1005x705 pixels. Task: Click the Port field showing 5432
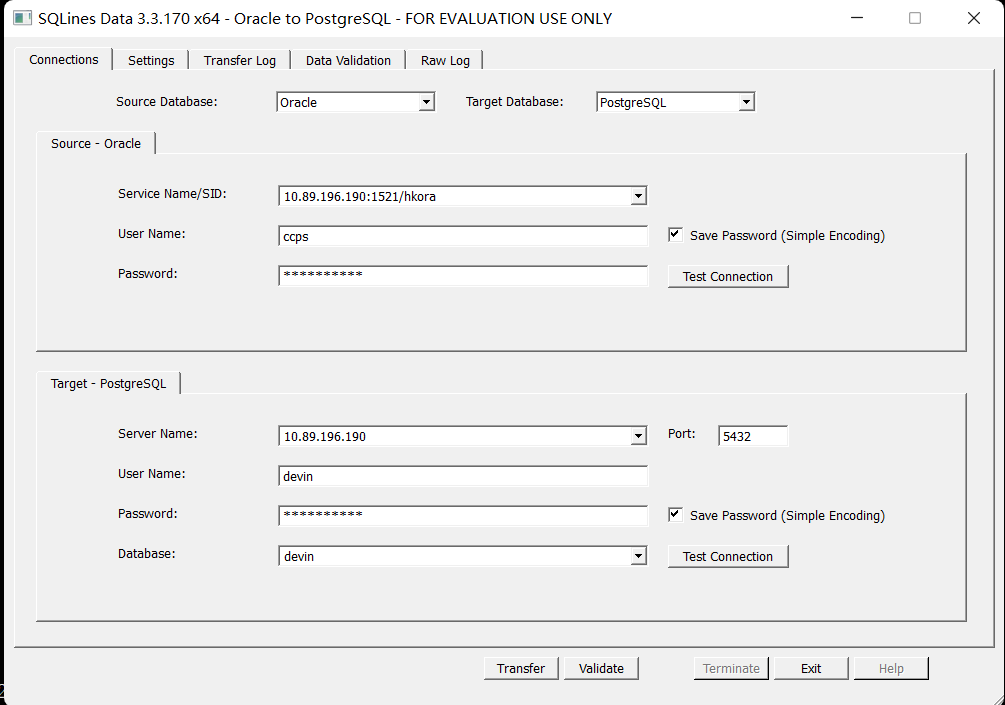click(x=752, y=436)
